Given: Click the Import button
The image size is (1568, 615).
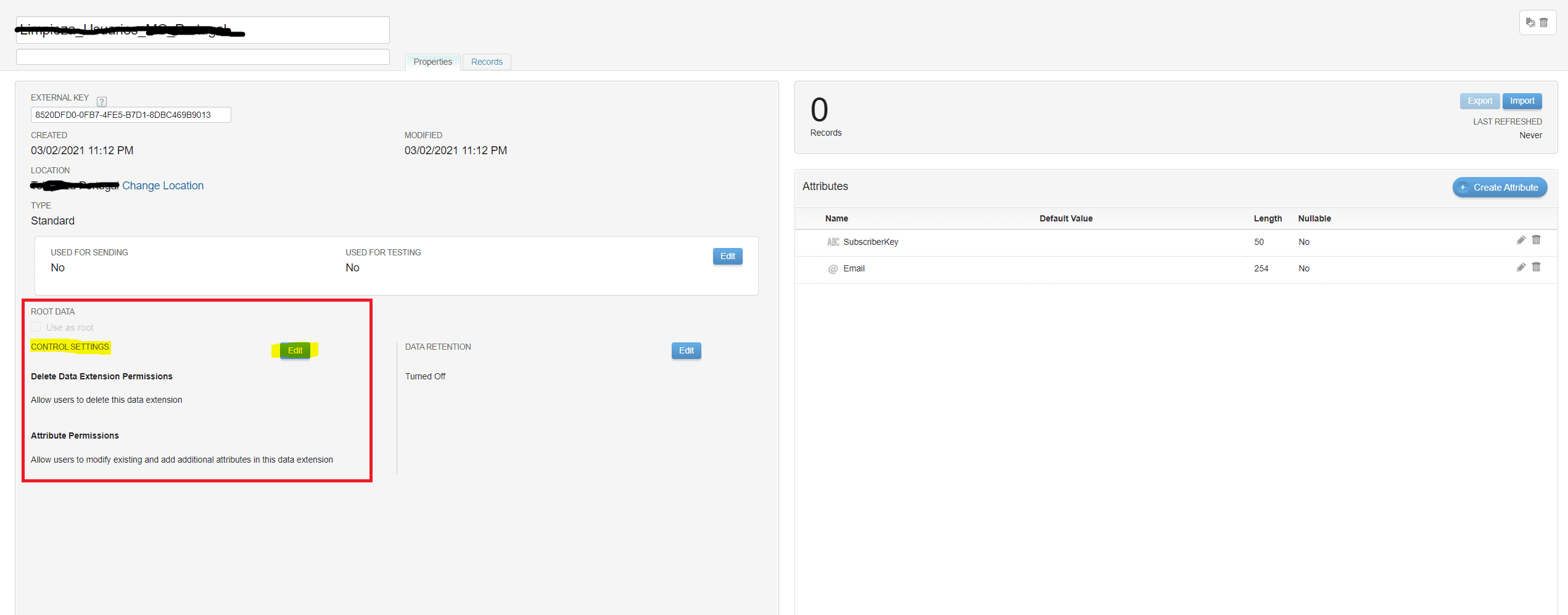Looking at the screenshot, I should [1522, 101].
